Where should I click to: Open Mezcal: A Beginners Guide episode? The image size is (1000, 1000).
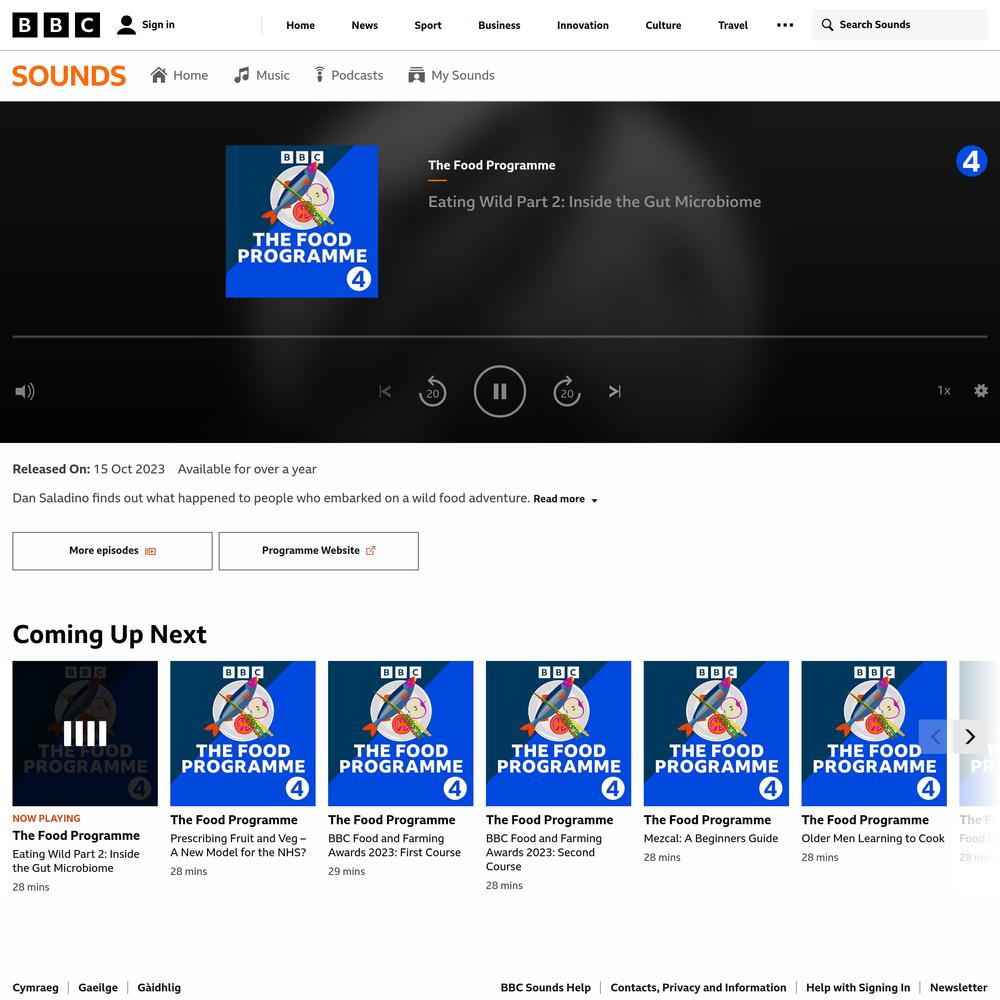710,838
